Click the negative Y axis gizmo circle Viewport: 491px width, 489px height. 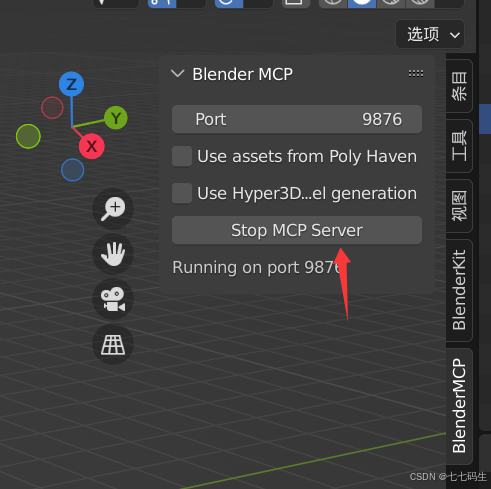click(28, 136)
